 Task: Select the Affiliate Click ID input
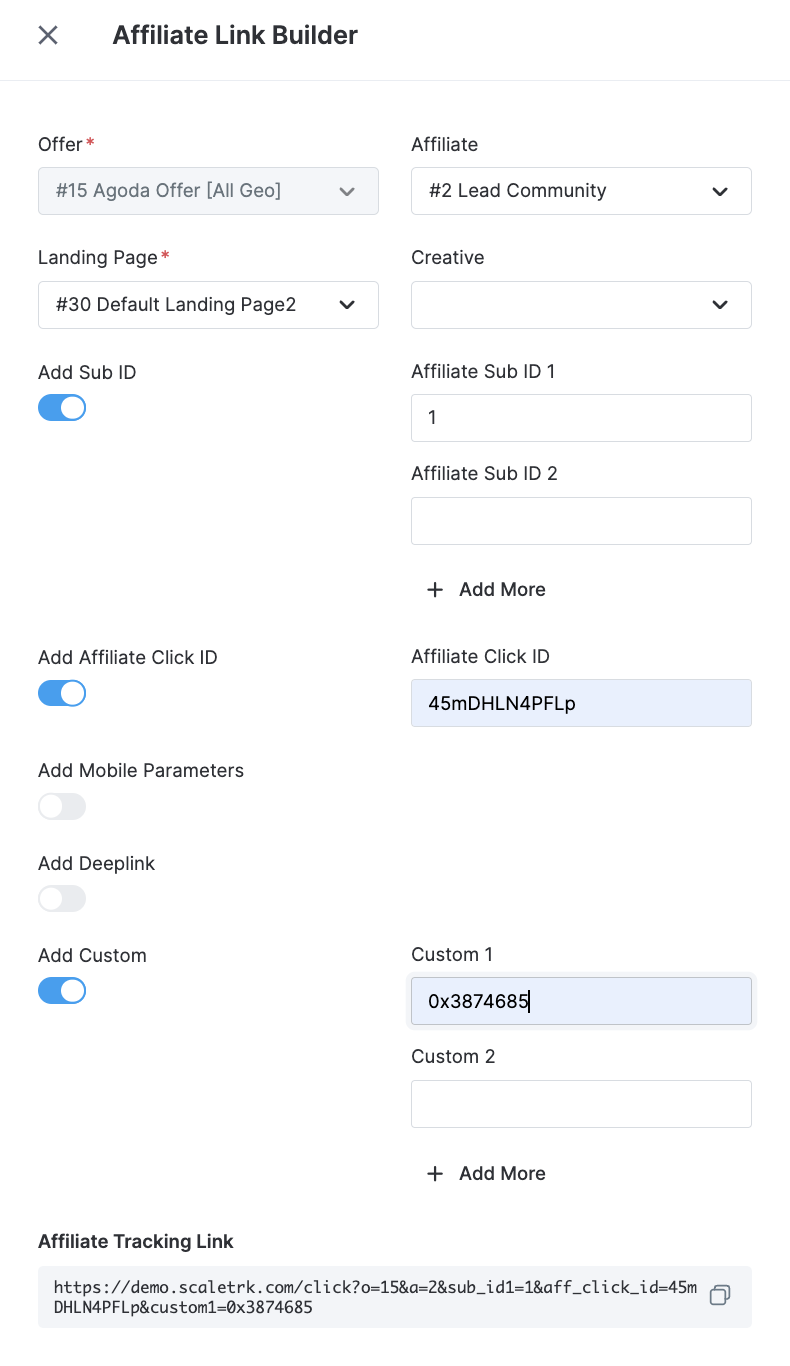581,703
